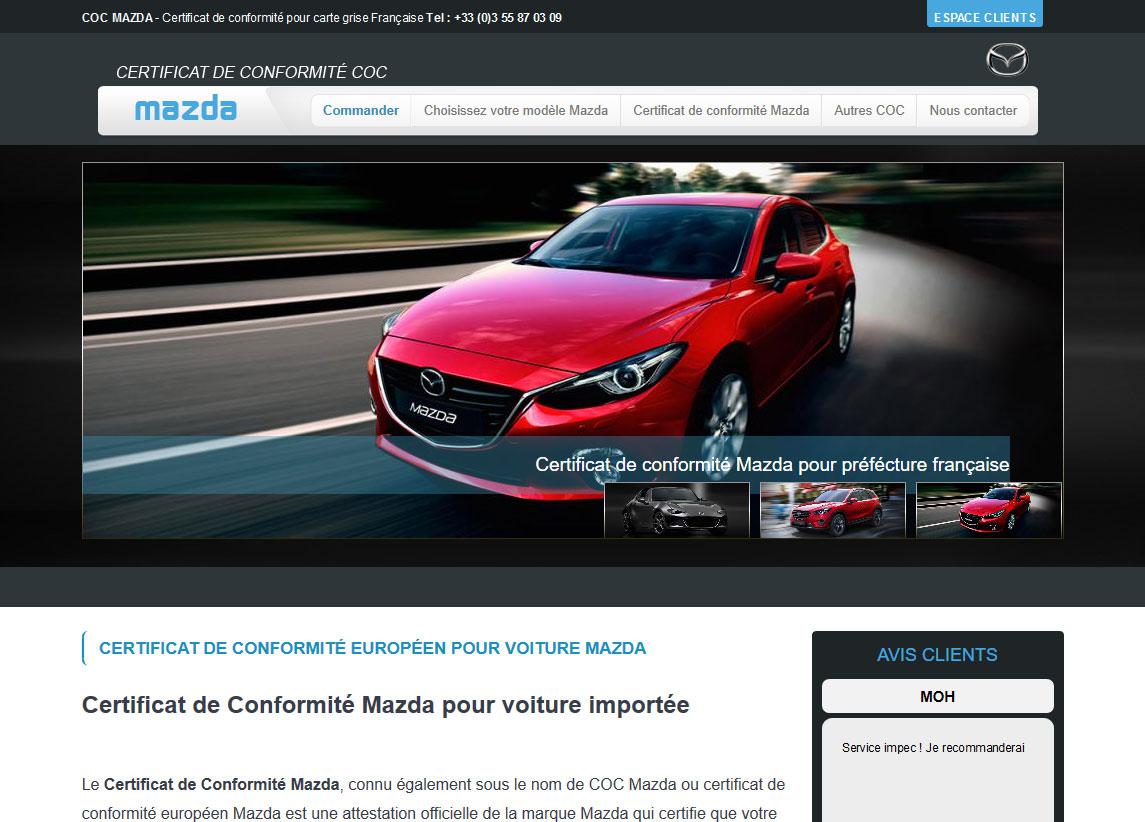Select the red hatchback slide thumbnail
1145x822 pixels.
click(x=989, y=510)
